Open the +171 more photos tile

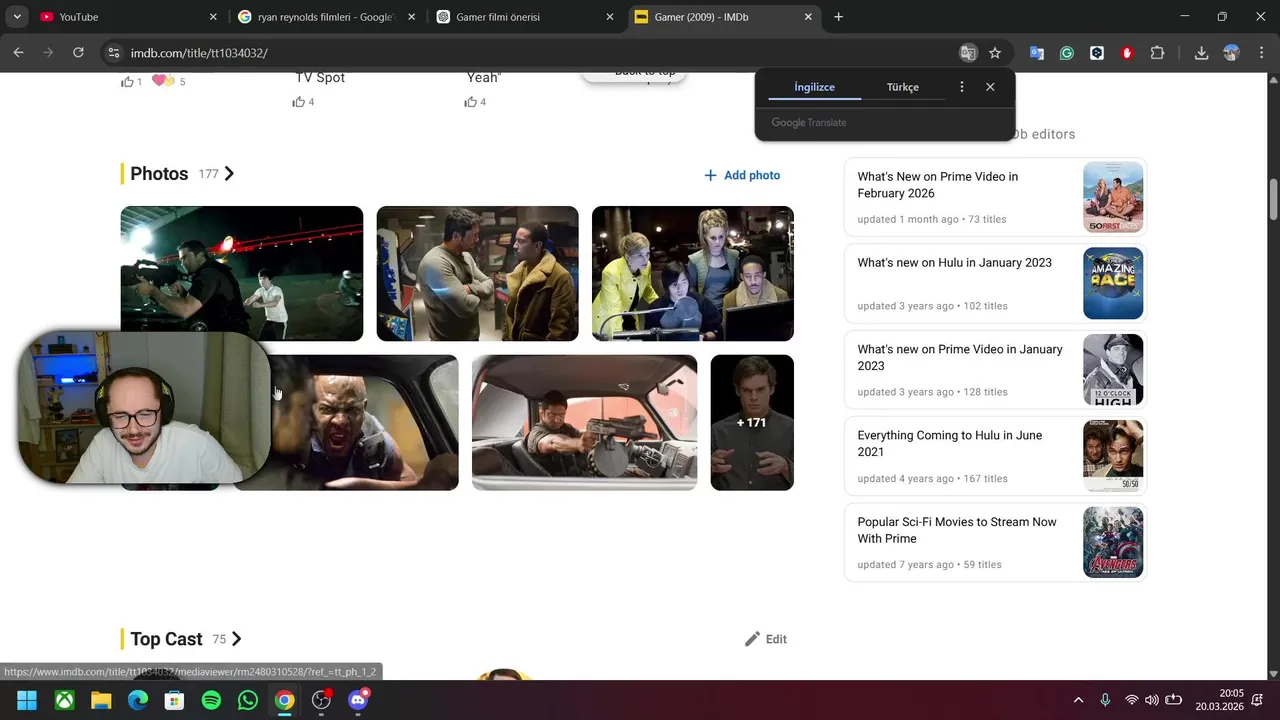pyautogui.click(x=752, y=422)
